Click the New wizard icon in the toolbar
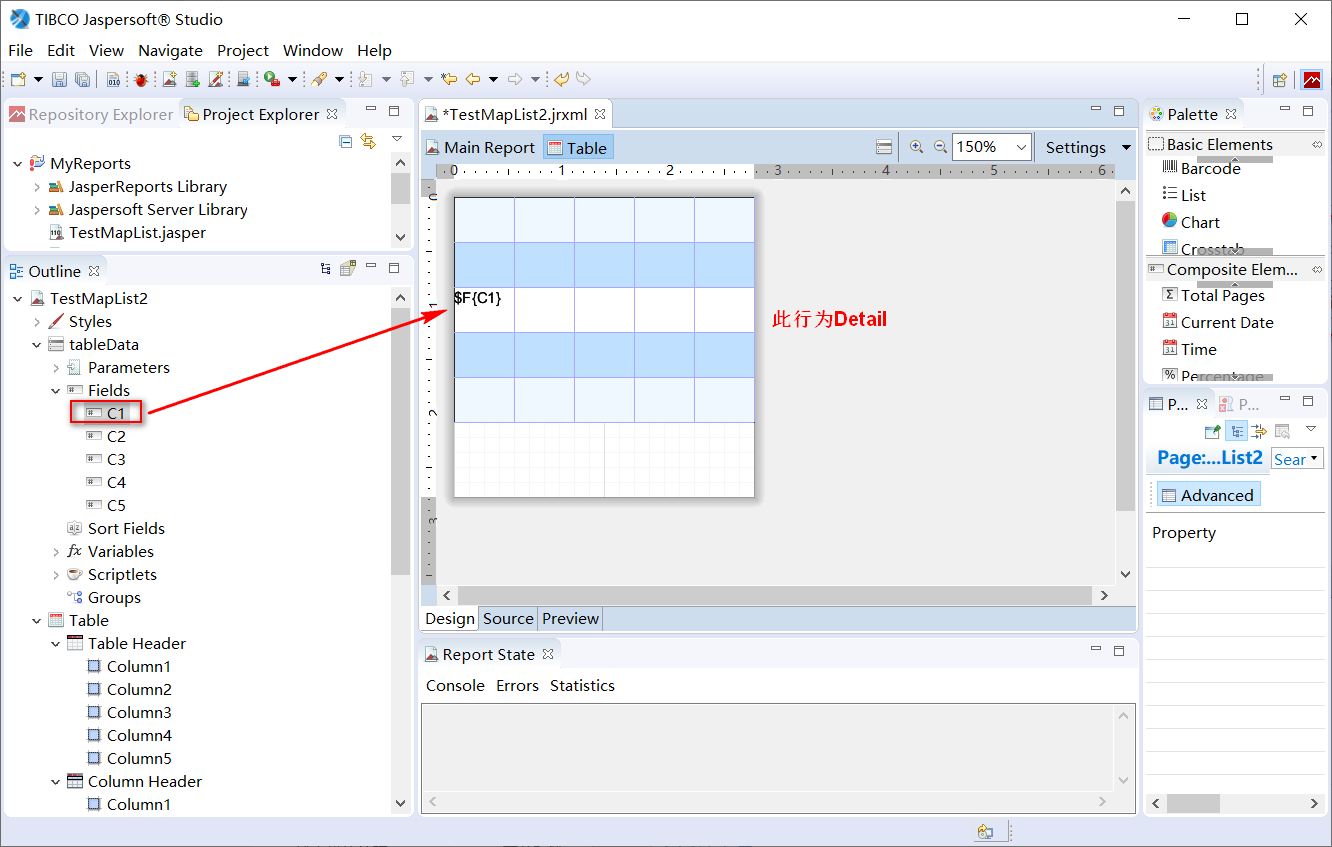Screen dimensions: 1332x847 click(18, 79)
